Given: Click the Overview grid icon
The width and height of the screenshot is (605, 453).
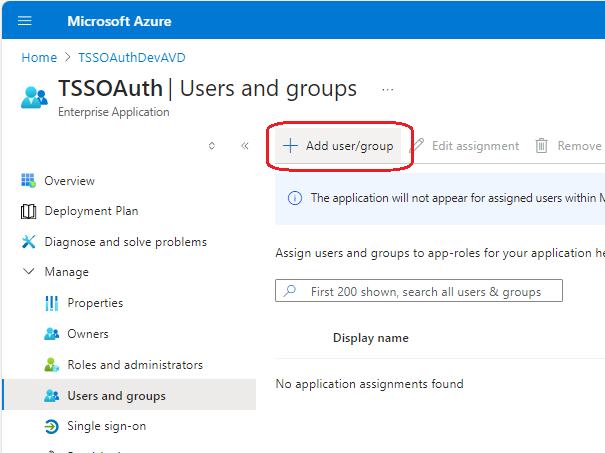Looking at the screenshot, I should point(28,180).
